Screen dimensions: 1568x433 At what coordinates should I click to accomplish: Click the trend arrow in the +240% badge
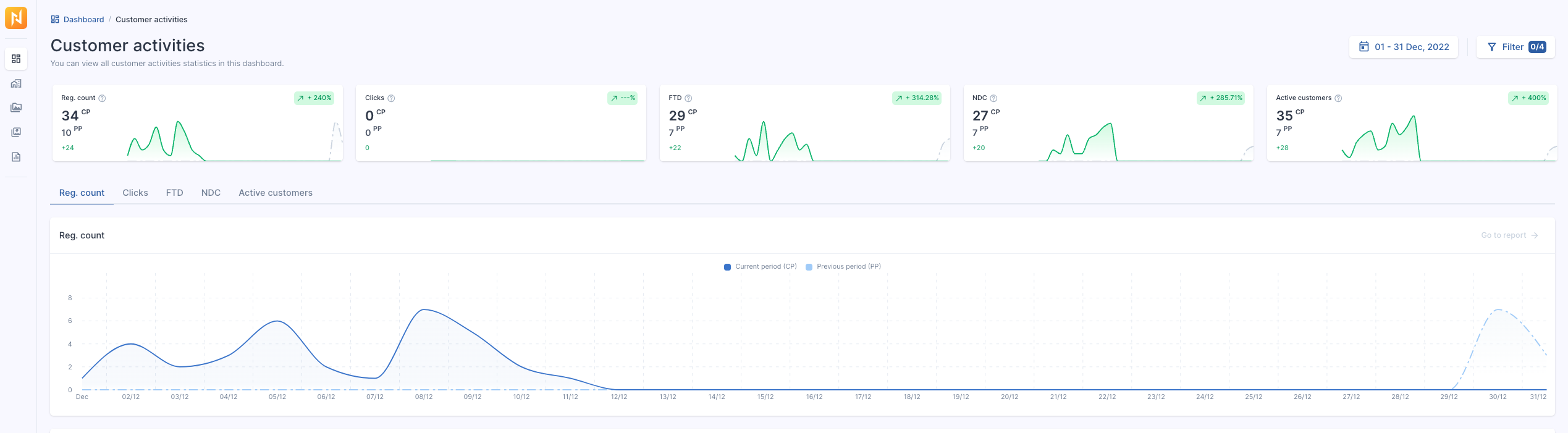tap(301, 98)
